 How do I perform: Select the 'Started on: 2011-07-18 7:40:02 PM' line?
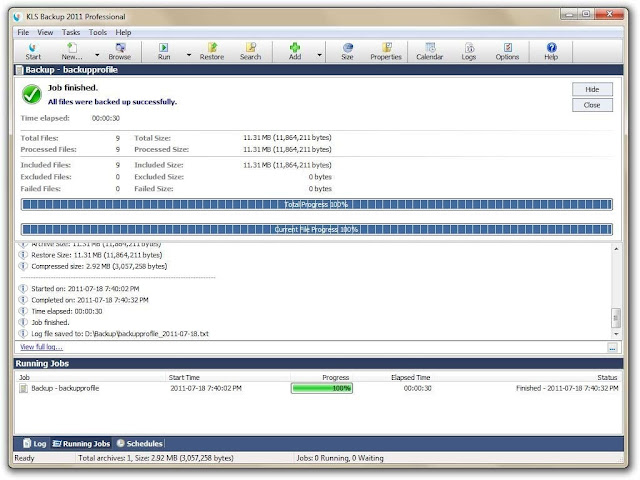(x=85, y=289)
